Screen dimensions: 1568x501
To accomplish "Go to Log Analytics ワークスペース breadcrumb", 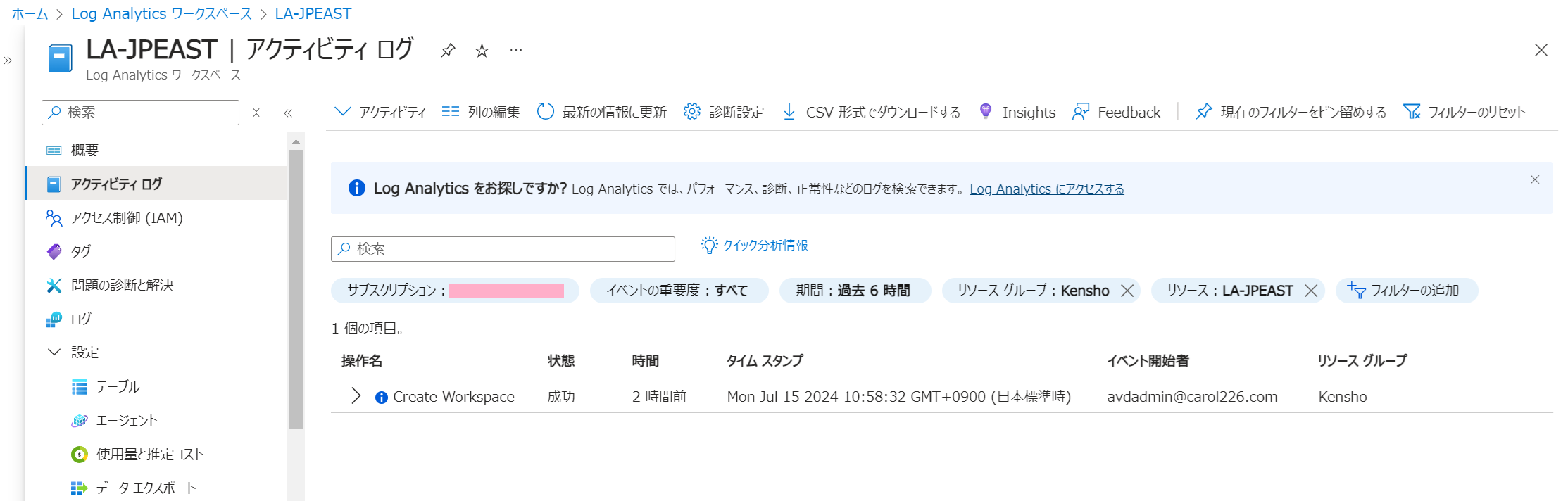I will pos(161,13).
